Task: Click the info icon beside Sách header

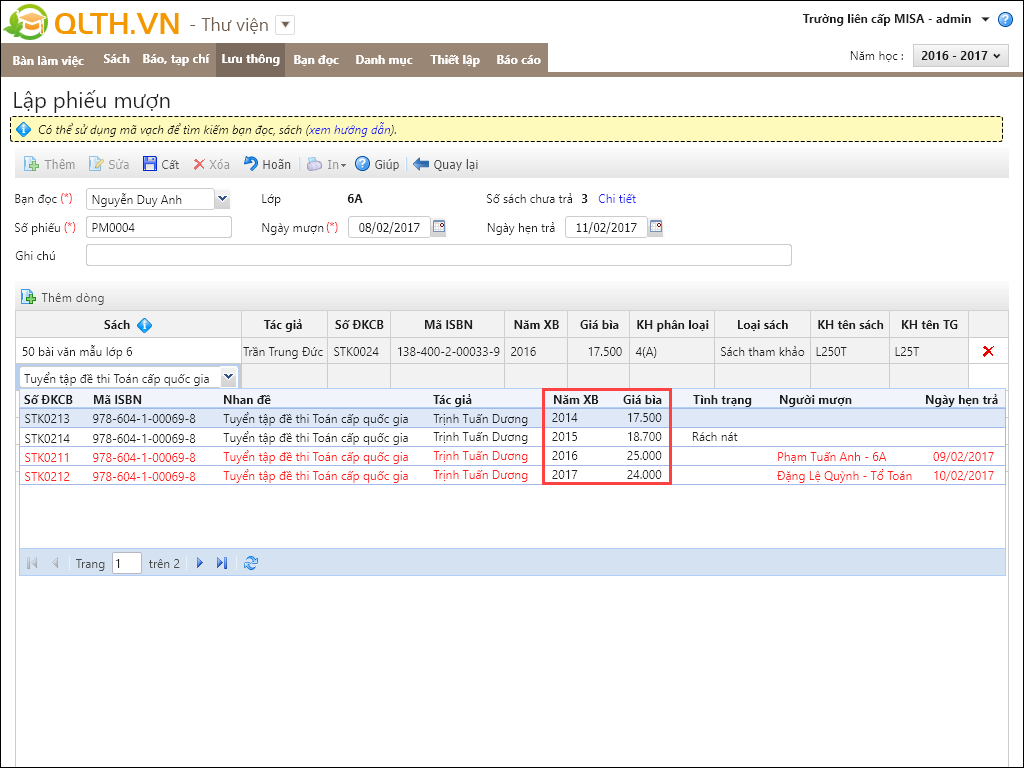Action: (x=144, y=325)
